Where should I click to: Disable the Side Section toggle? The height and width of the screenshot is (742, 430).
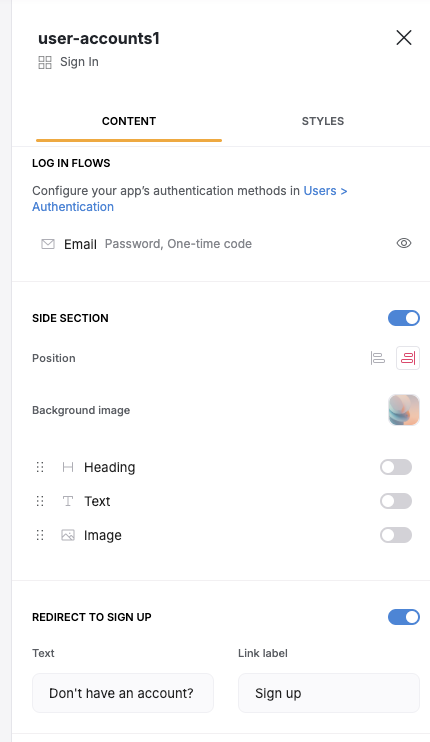click(404, 318)
